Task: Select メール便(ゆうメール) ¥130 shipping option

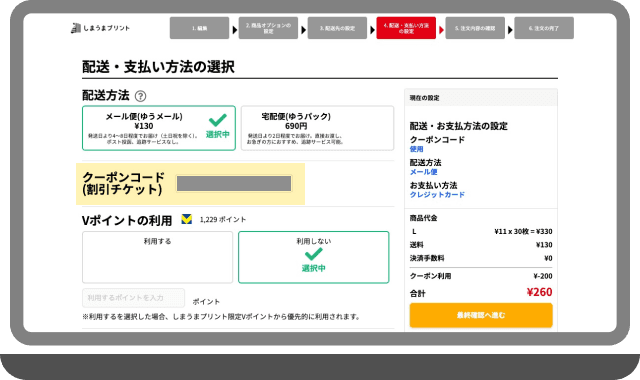Action: coord(159,128)
